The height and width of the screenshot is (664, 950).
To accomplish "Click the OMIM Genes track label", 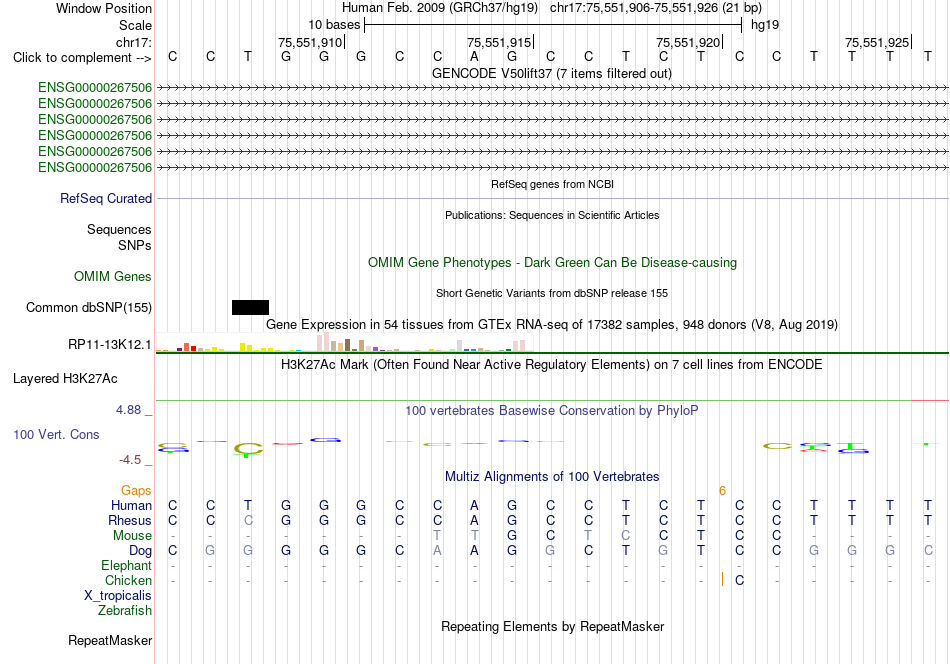I will [x=113, y=276].
